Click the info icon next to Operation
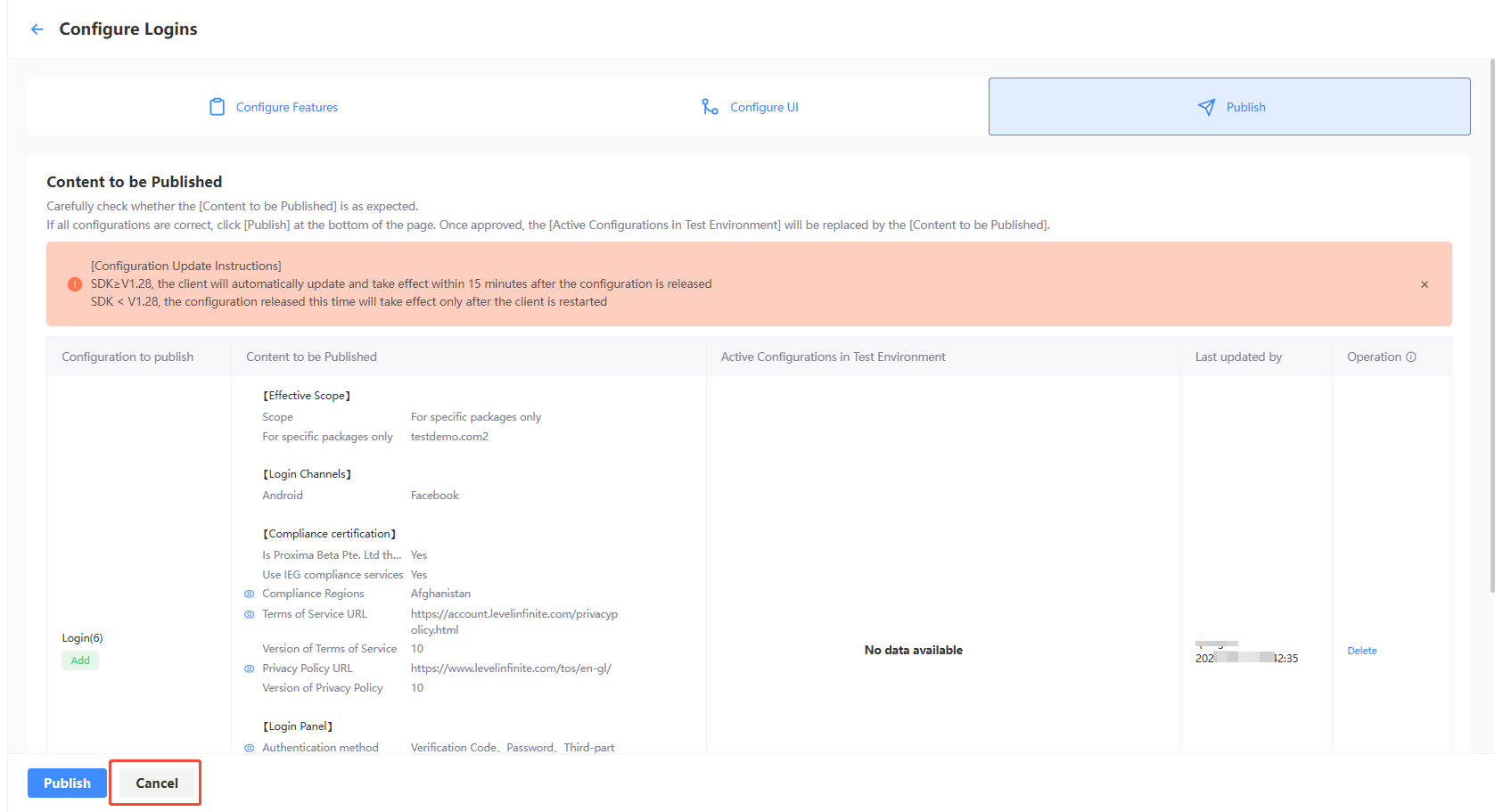Viewport: 1495px width, 812px height. point(1411,357)
